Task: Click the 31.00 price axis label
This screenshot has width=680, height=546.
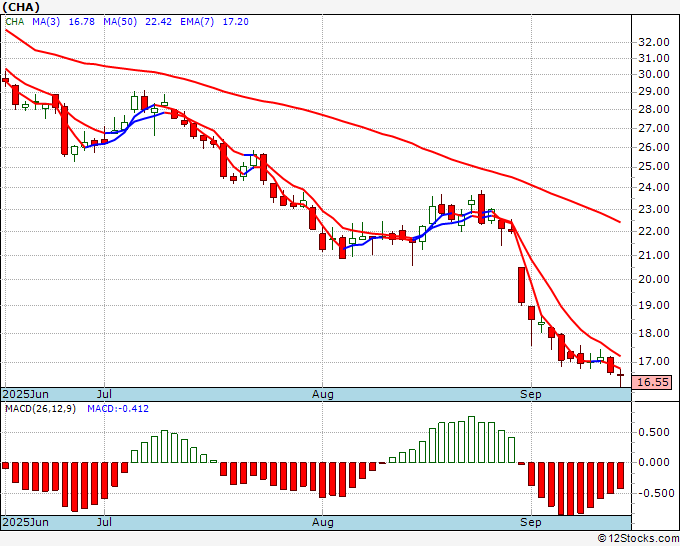Action: (x=654, y=58)
